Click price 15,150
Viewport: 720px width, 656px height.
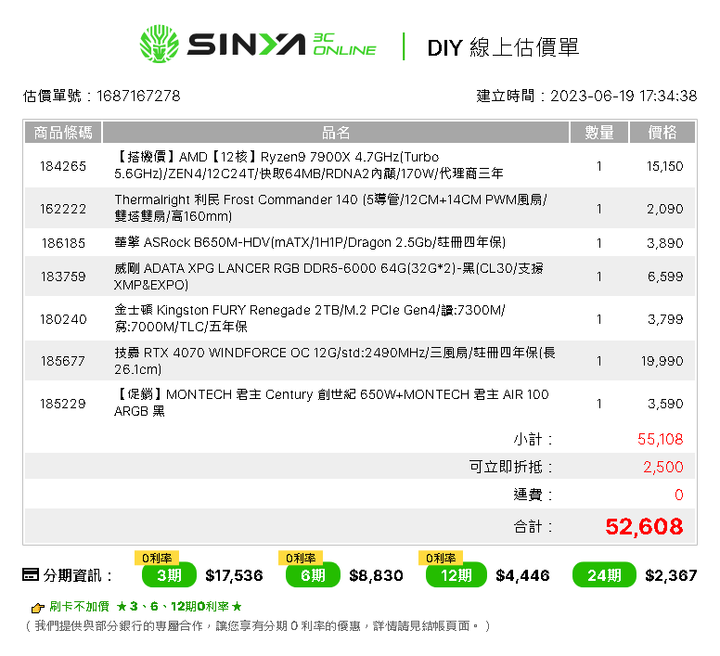(x=664, y=166)
